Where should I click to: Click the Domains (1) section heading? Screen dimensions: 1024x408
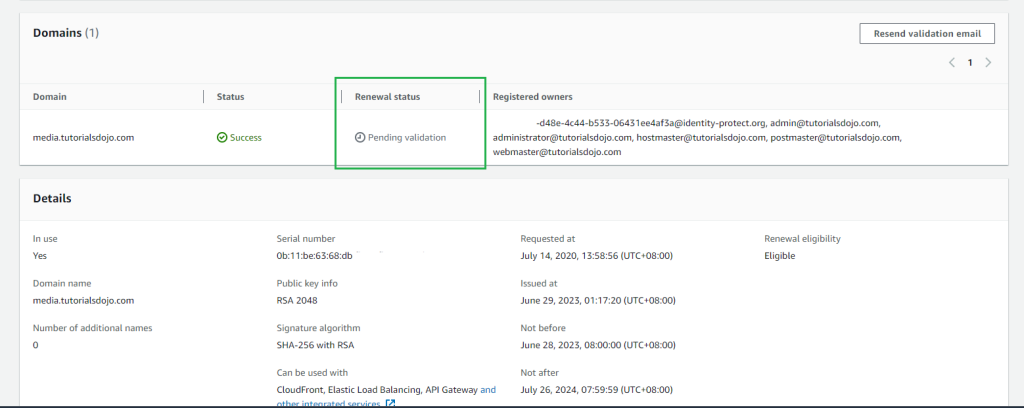(66, 33)
